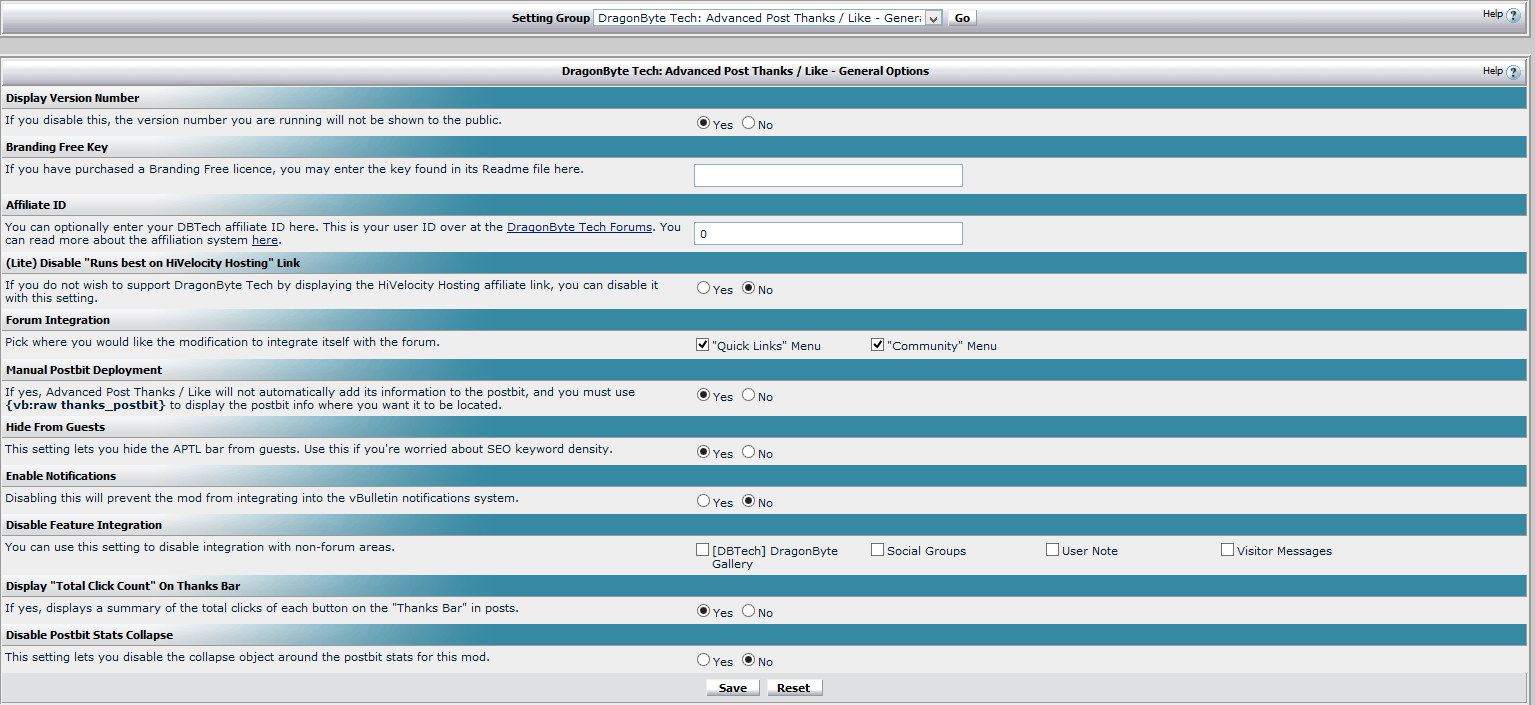Click the Help question-mark icon beside Setting Group bar
The width and height of the screenshot is (1535, 705).
click(x=1513, y=15)
